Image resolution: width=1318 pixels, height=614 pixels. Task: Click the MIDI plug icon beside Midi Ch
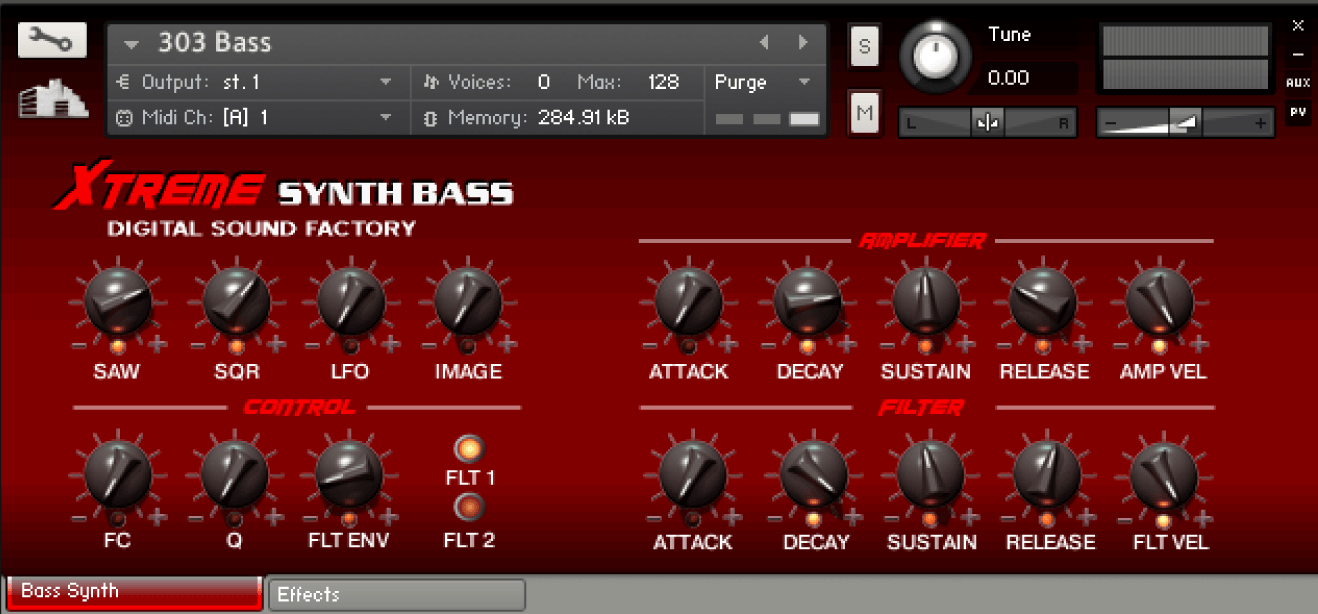coord(122,117)
